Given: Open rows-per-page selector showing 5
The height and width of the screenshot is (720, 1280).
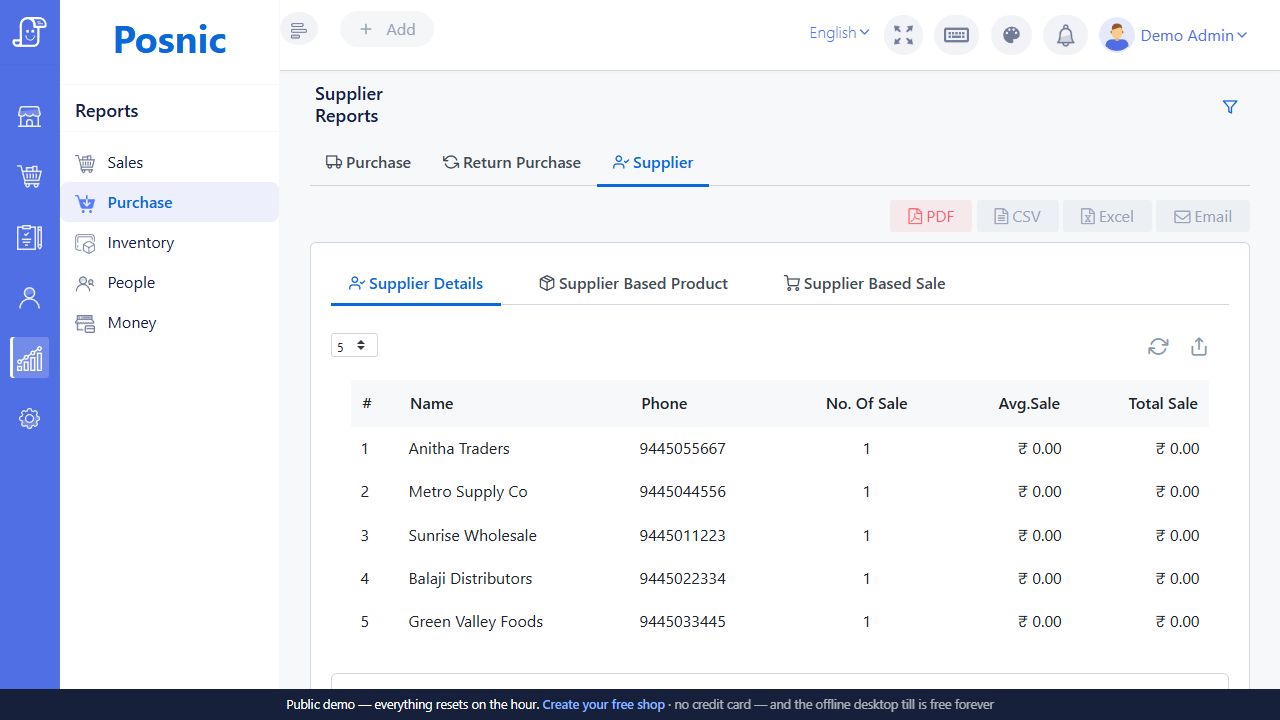Looking at the screenshot, I should pos(354,345).
